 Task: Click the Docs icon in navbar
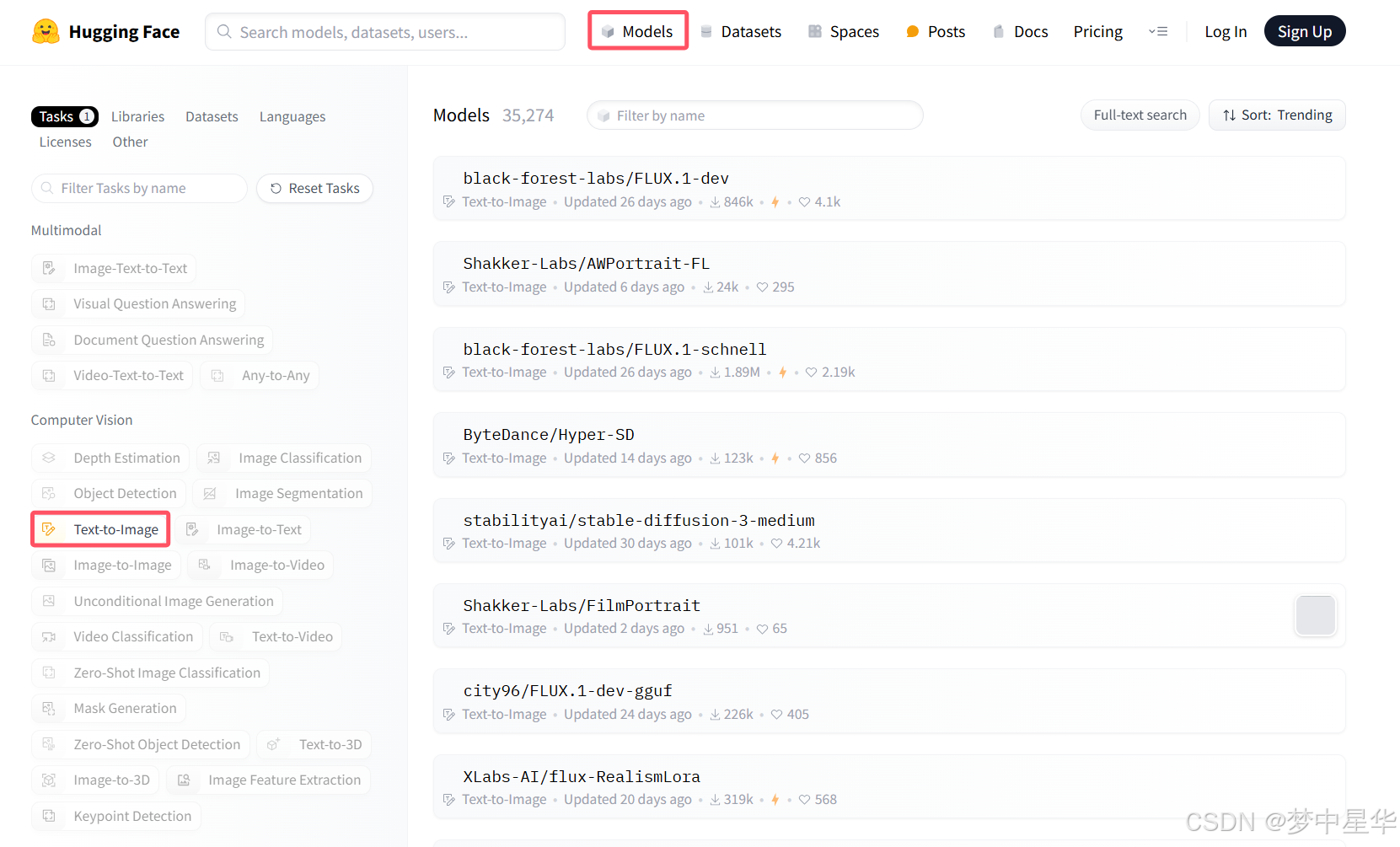tap(999, 31)
